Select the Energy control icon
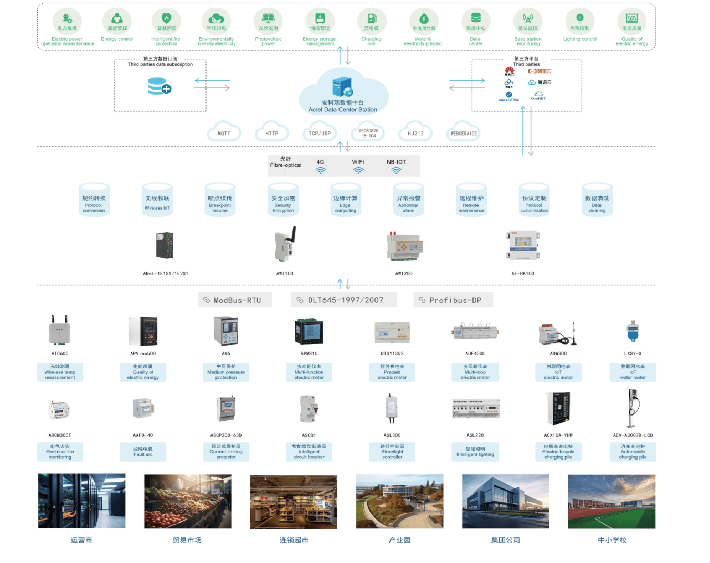The width and height of the screenshot is (710, 563). [117, 21]
